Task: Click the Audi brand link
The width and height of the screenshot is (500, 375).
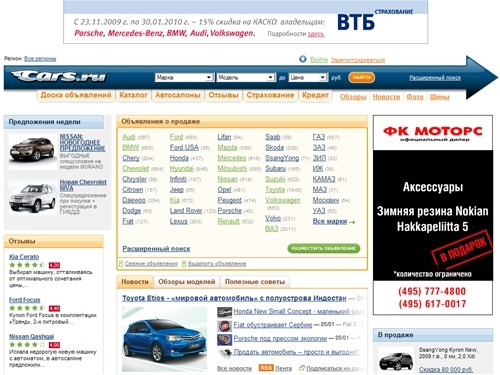Action: pos(129,137)
